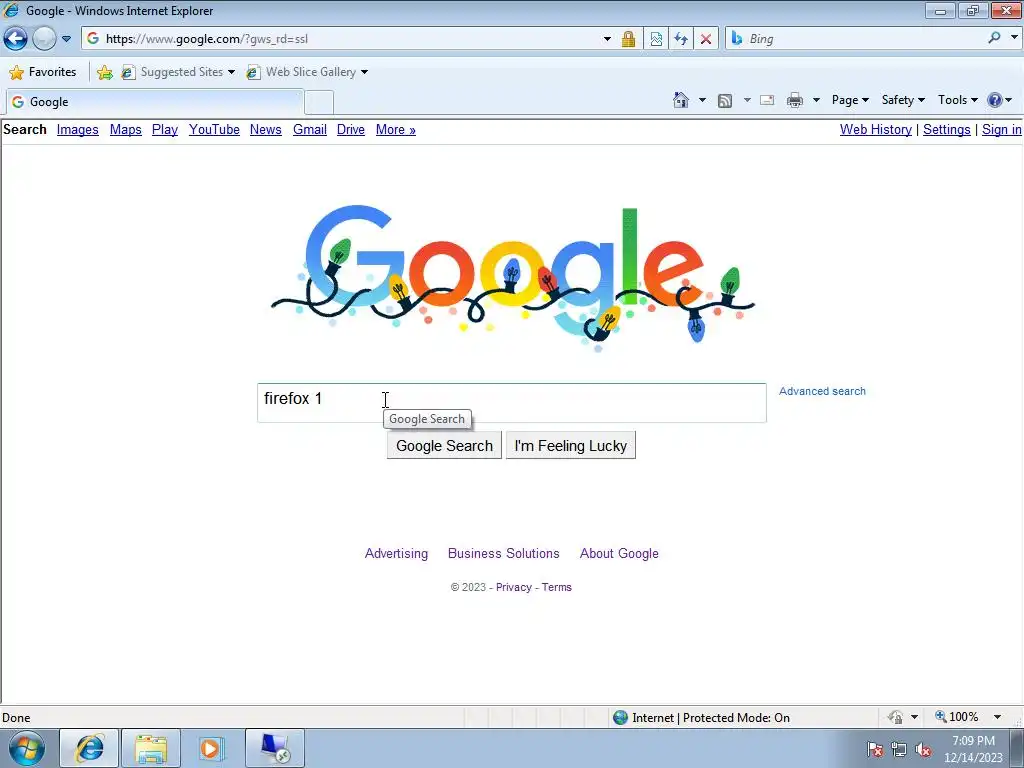Click the Home icon in command bar
1024x768 pixels.
[x=680, y=100]
